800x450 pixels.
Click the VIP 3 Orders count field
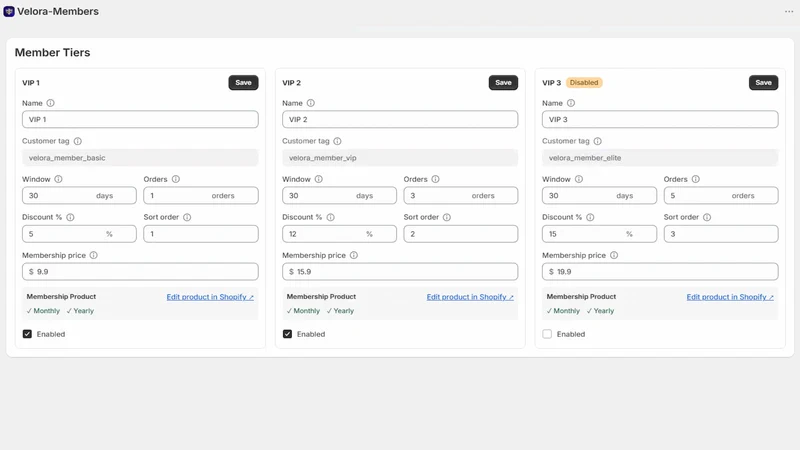pos(721,195)
